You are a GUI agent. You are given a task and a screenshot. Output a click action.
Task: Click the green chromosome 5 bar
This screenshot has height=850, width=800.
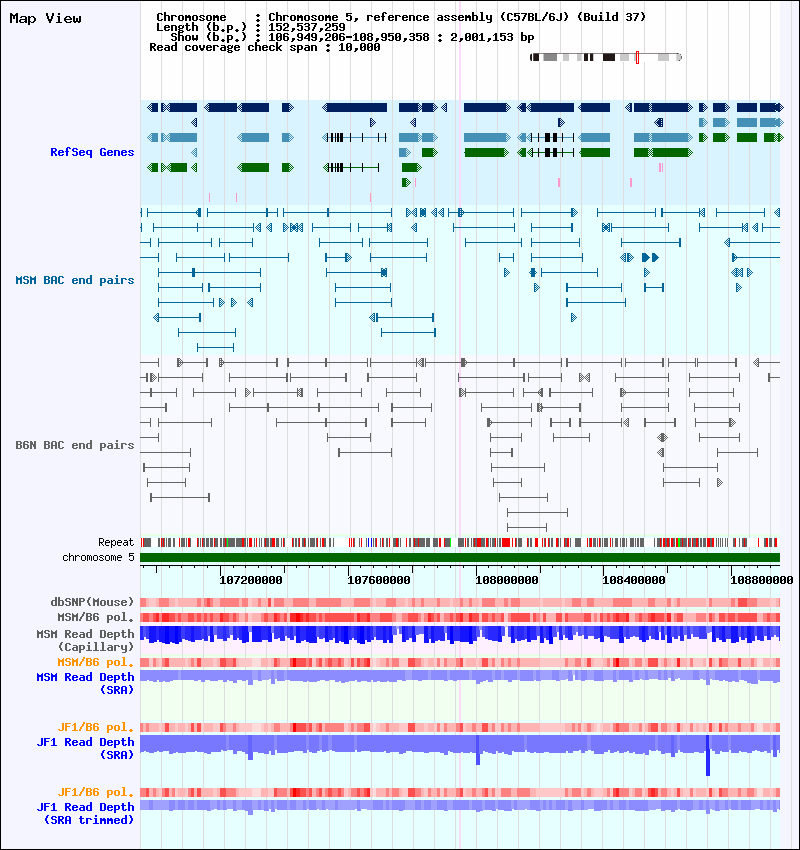[460, 558]
